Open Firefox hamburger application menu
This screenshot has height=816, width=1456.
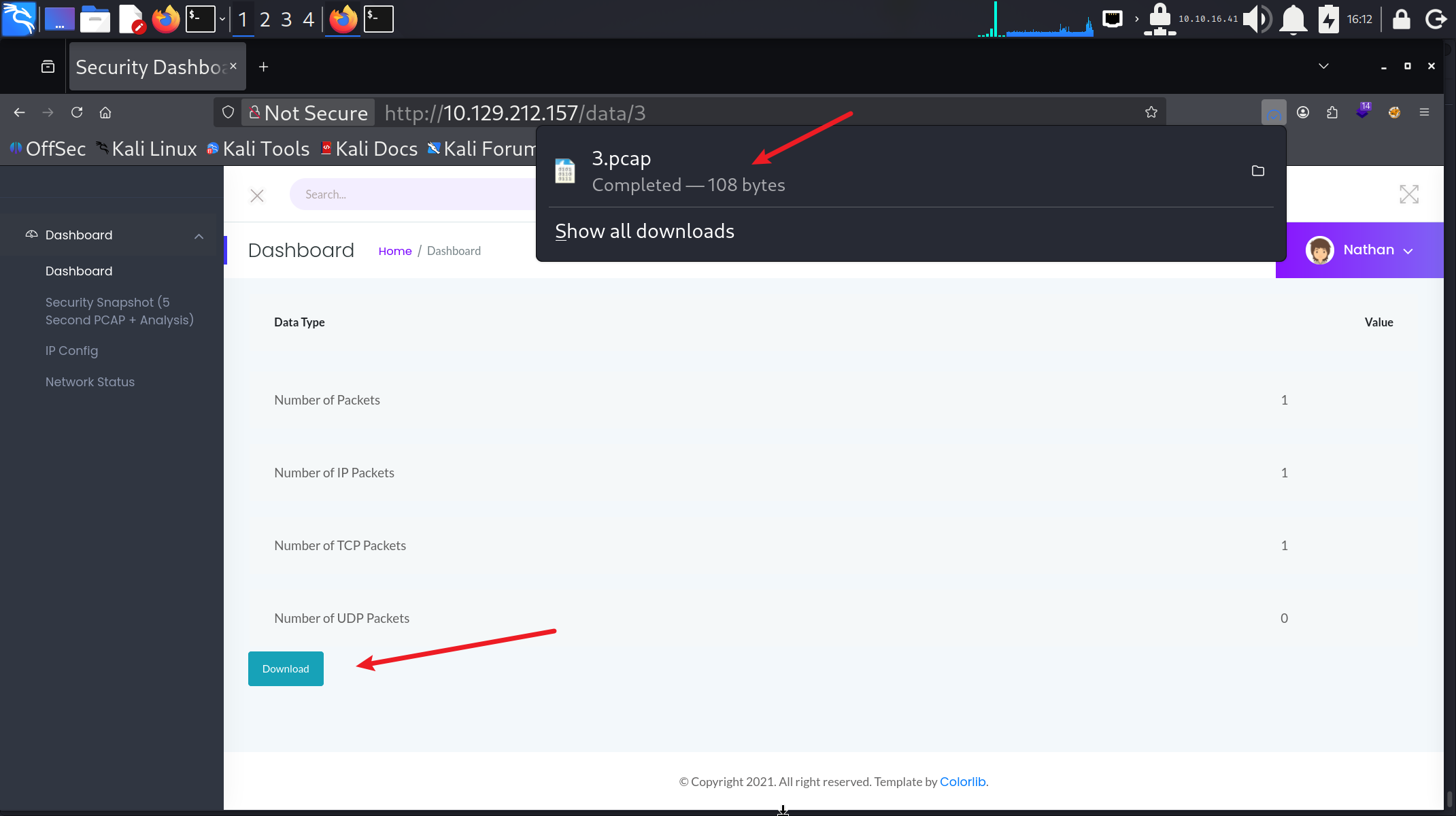pos(1424,112)
